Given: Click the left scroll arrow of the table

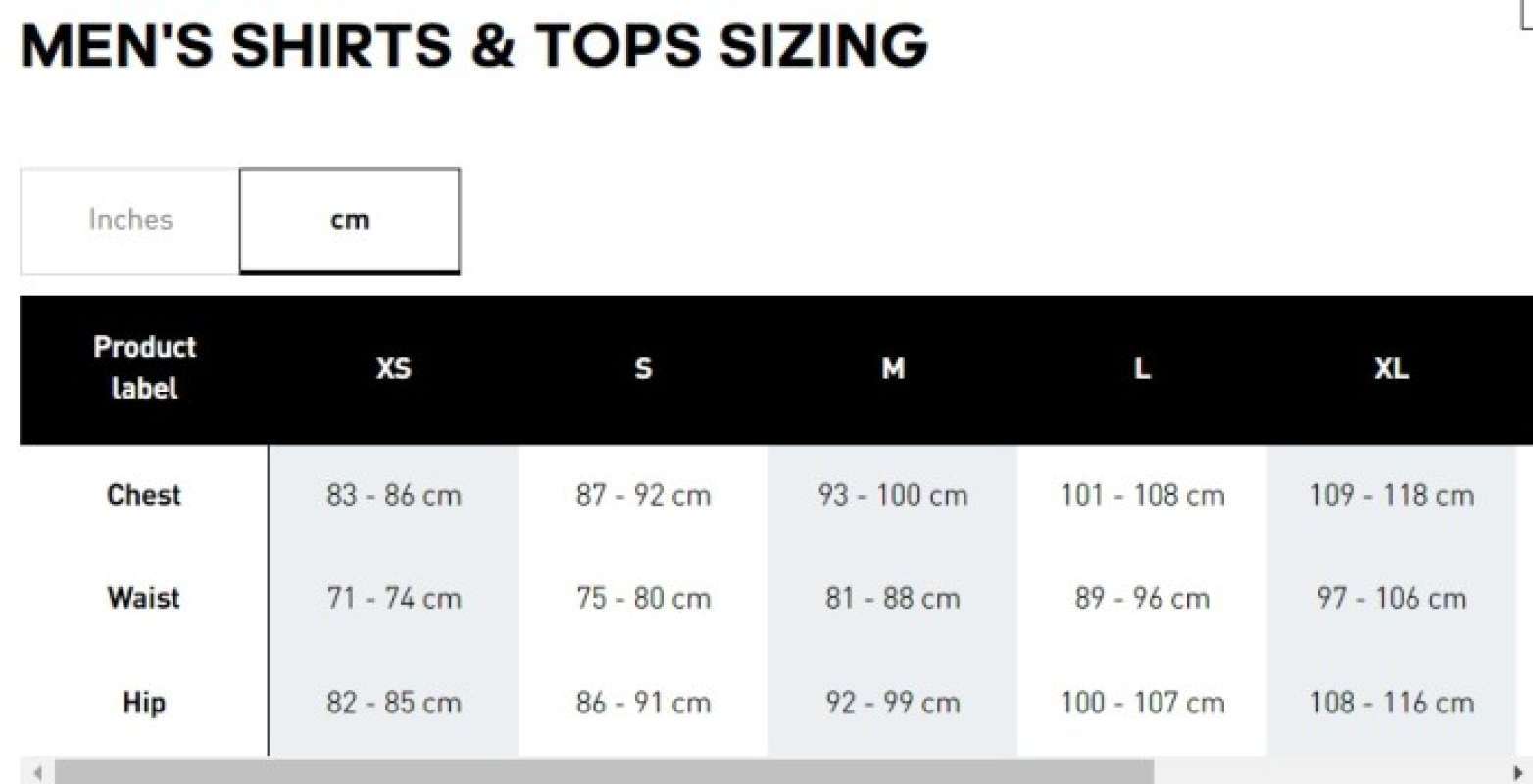Looking at the screenshot, I should (x=37, y=772).
